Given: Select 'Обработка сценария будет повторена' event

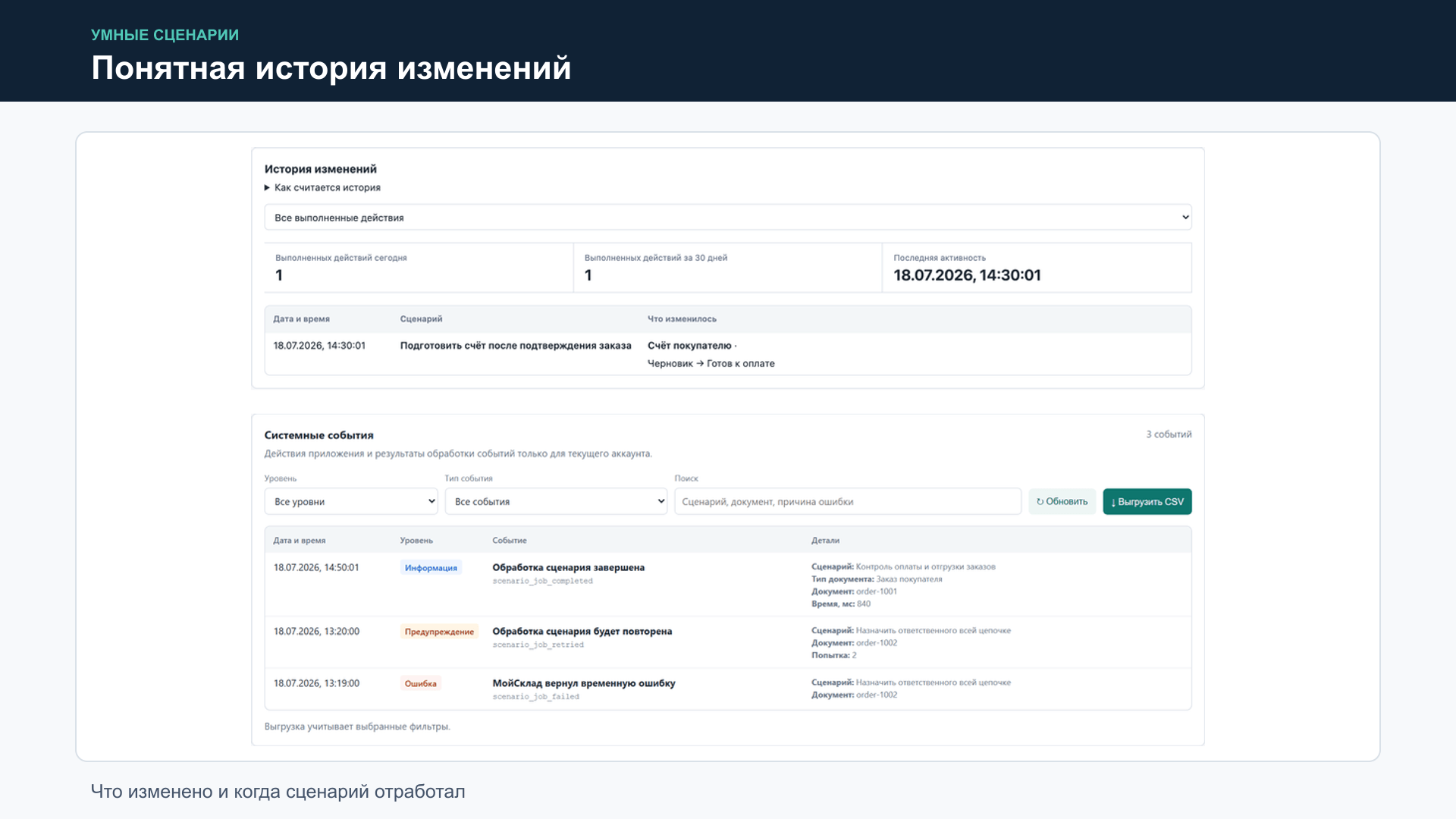Looking at the screenshot, I should tap(582, 631).
